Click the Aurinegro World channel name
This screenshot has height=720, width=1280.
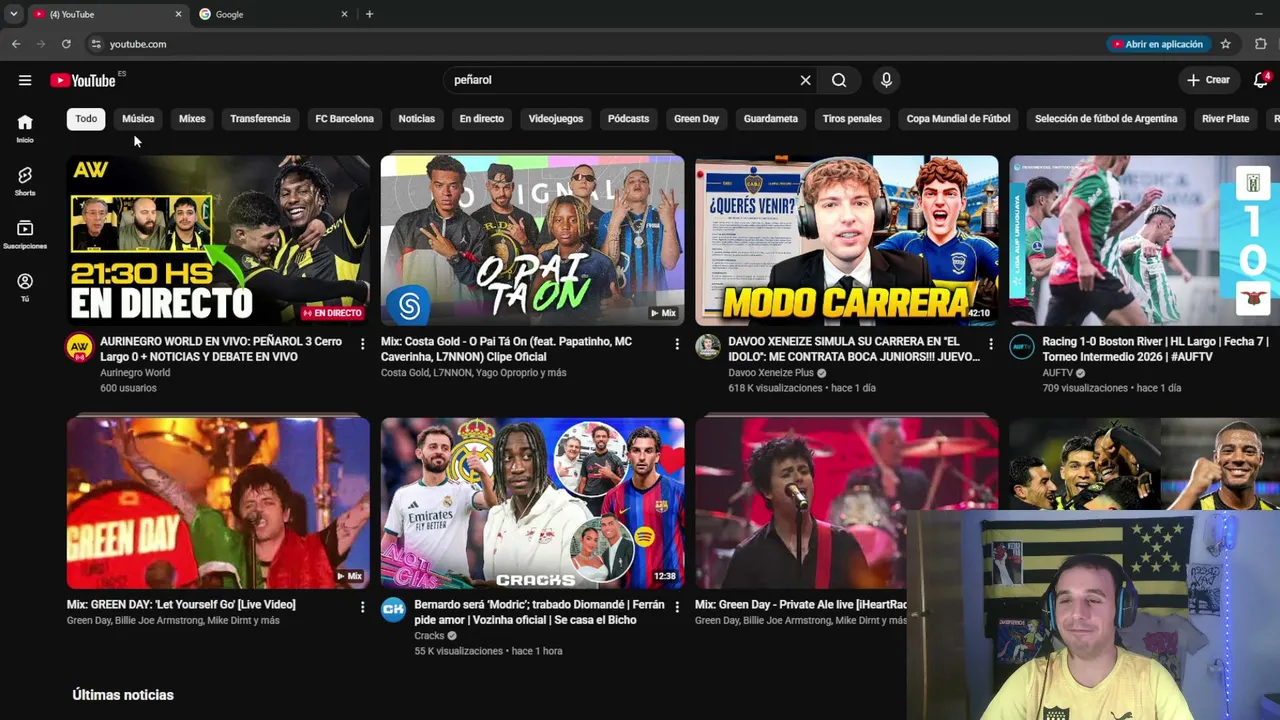click(135, 373)
